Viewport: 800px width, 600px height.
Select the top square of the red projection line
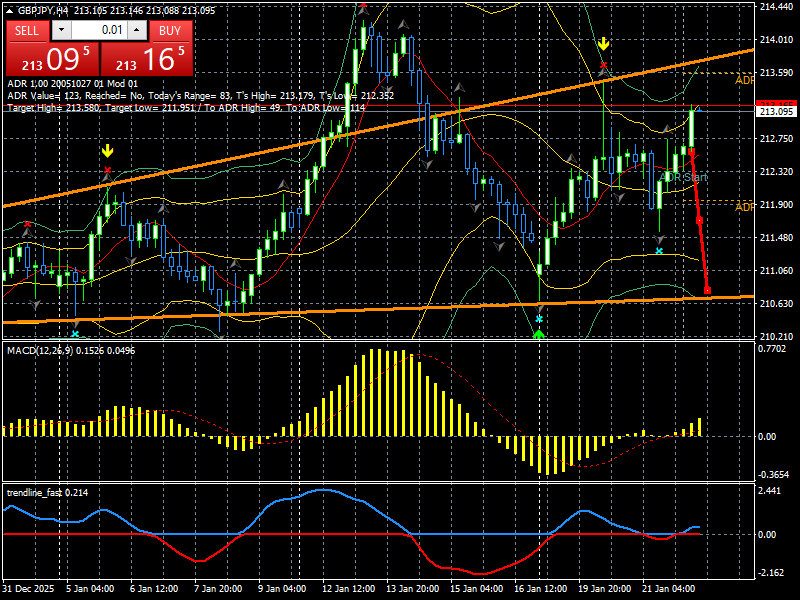point(692,152)
